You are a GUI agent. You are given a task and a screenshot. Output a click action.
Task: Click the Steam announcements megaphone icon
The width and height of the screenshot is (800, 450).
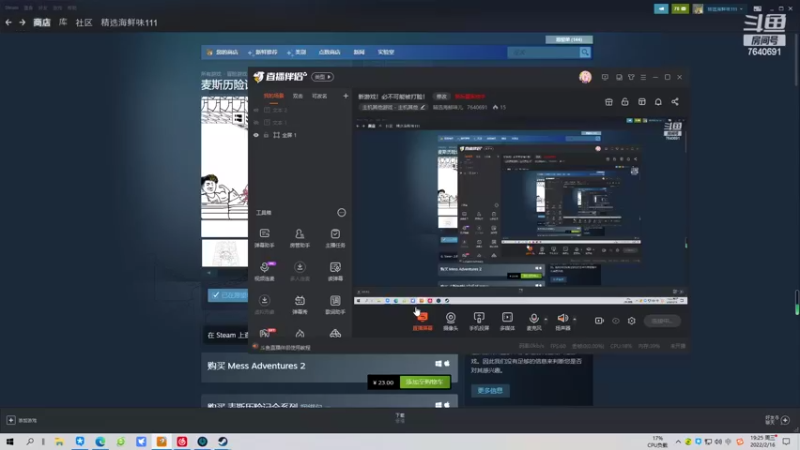point(661,9)
